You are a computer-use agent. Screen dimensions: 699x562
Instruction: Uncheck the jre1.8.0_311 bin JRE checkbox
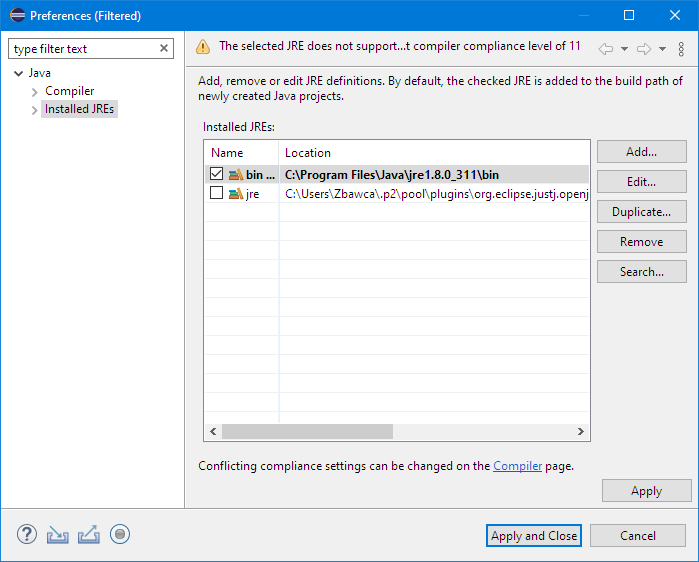tap(217, 174)
